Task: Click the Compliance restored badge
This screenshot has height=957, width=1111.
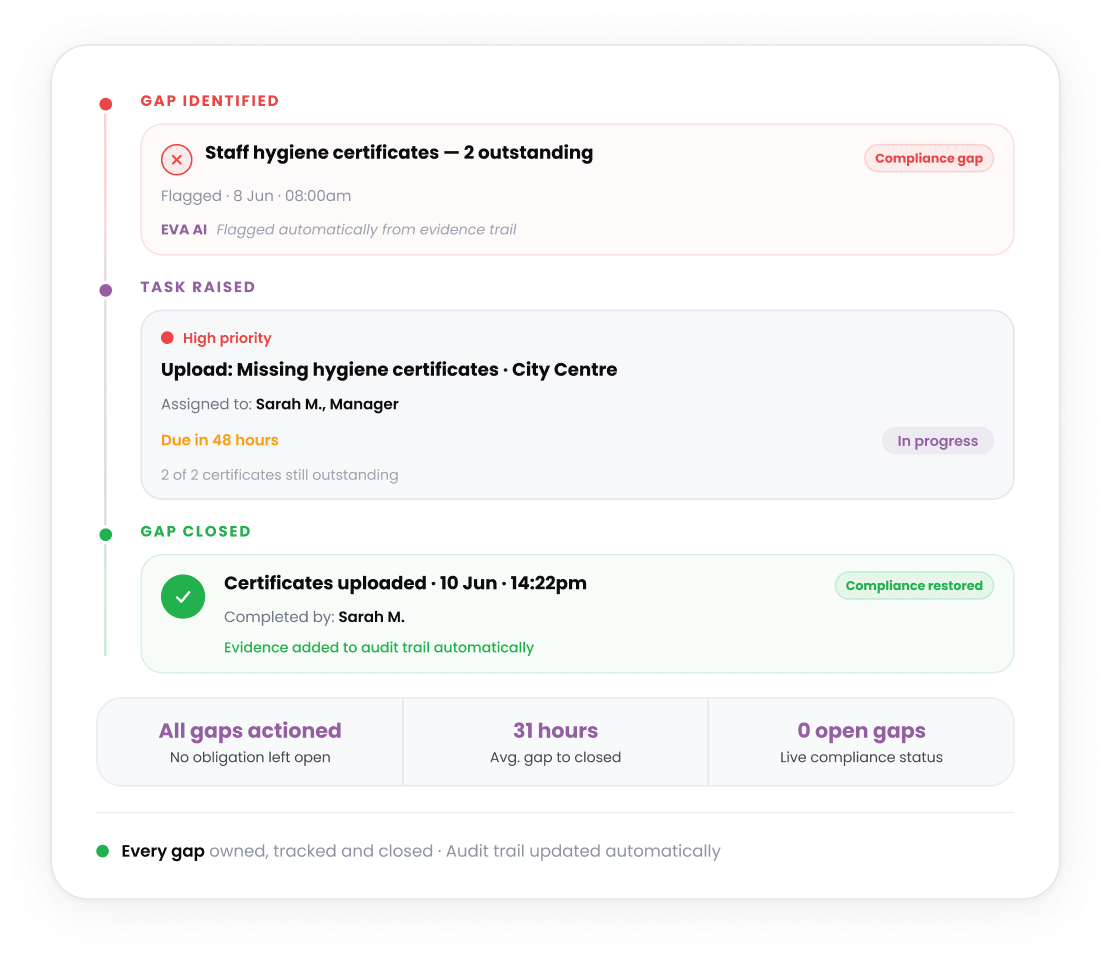Action: click(914, 586)
